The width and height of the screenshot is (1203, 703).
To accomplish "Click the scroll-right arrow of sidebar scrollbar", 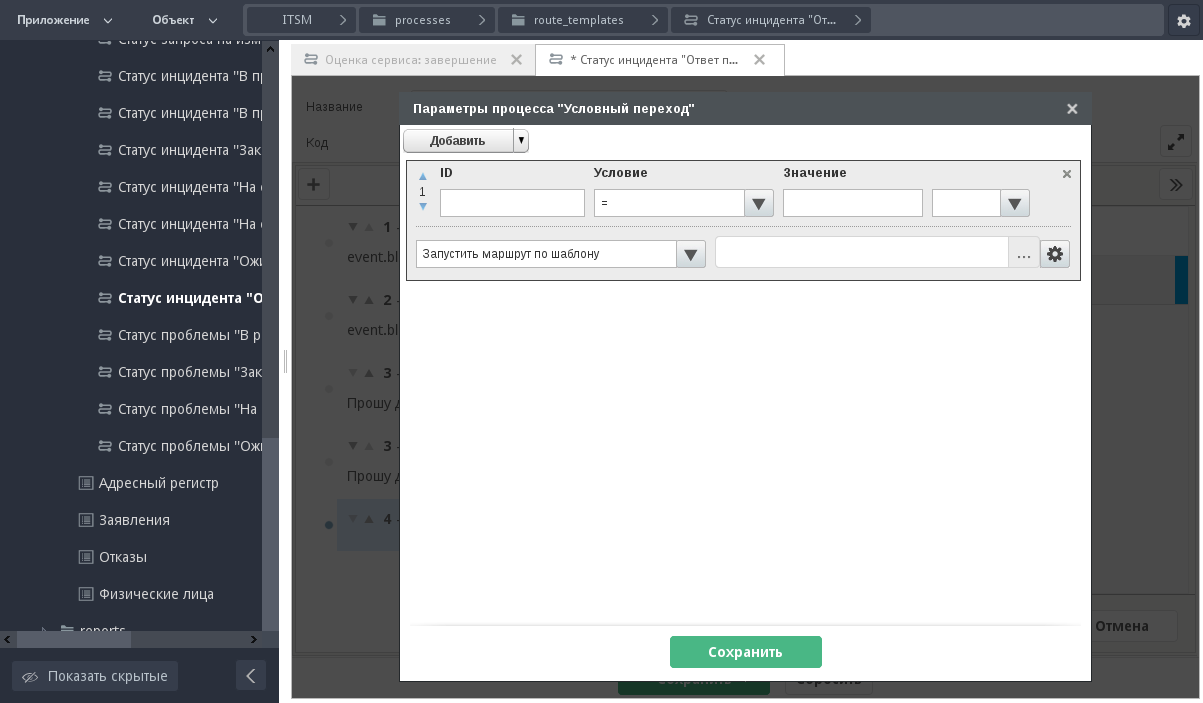I will 254,639.
